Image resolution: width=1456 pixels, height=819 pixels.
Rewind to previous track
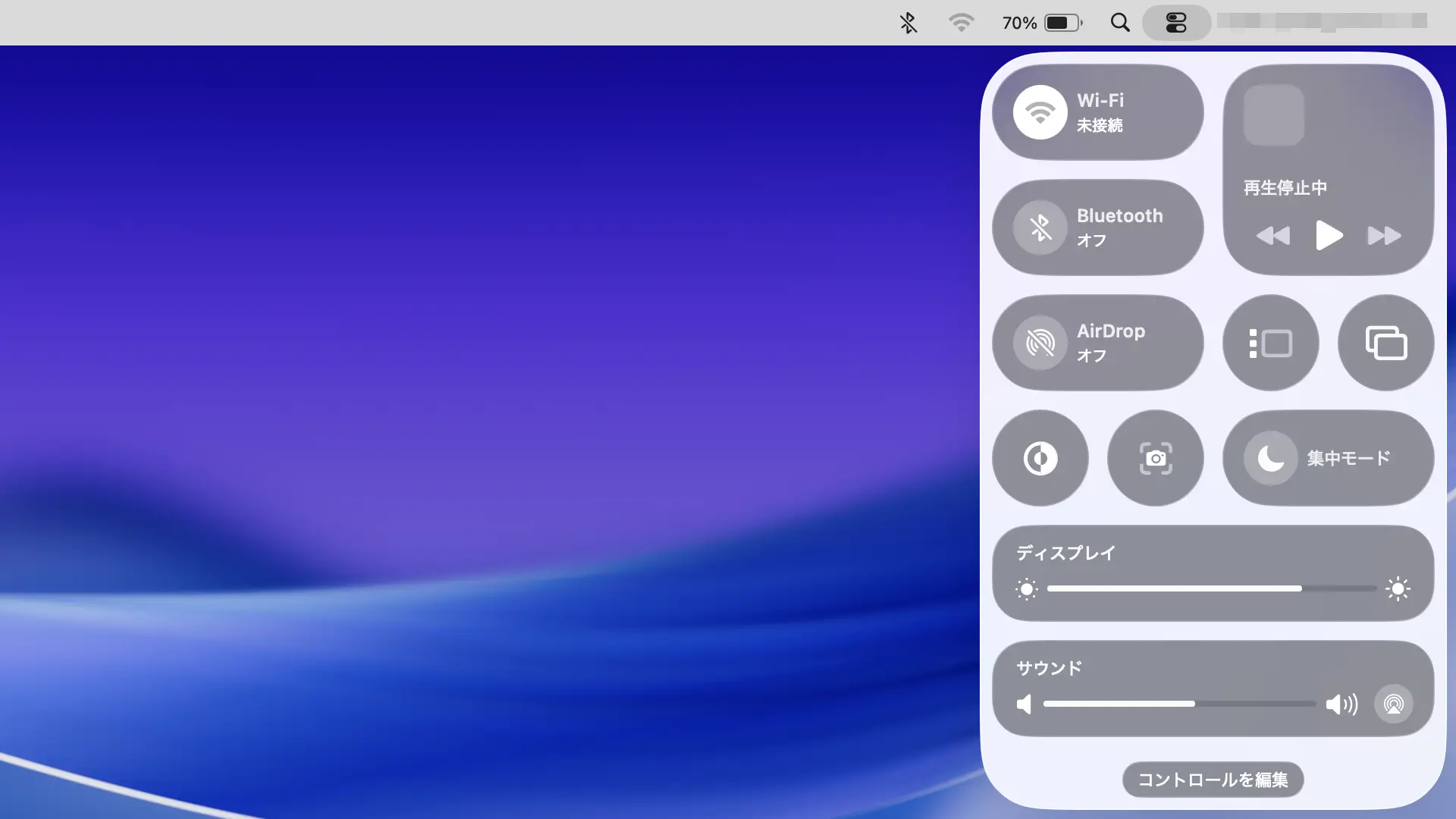coord(1273,236)
